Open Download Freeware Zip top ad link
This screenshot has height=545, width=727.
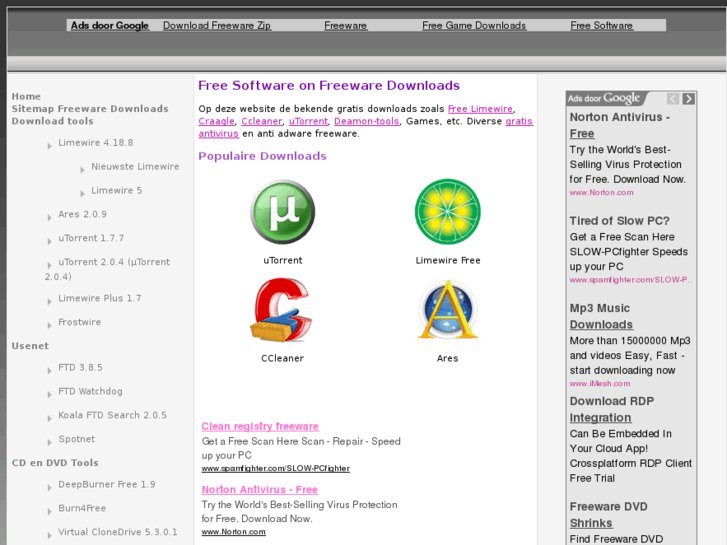coord(217,26)
